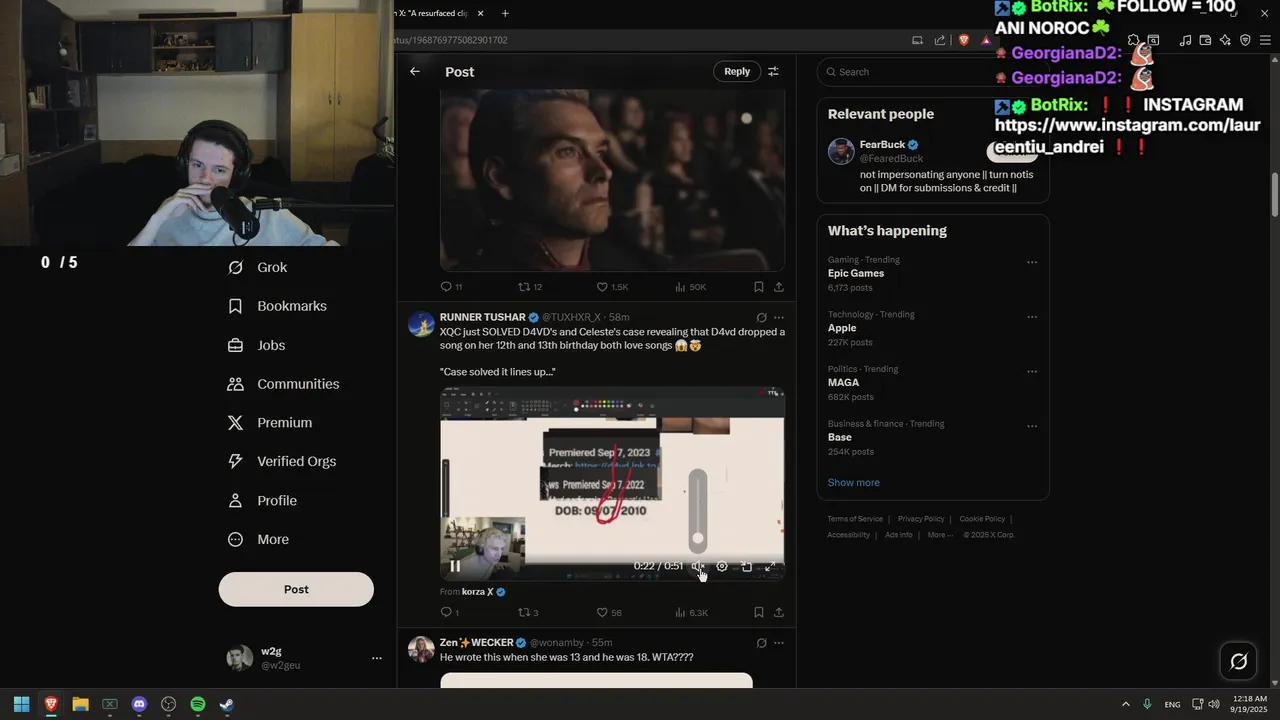Expand the footer More menu
This screenshot has width=1280, height=720.
point(940,535)
